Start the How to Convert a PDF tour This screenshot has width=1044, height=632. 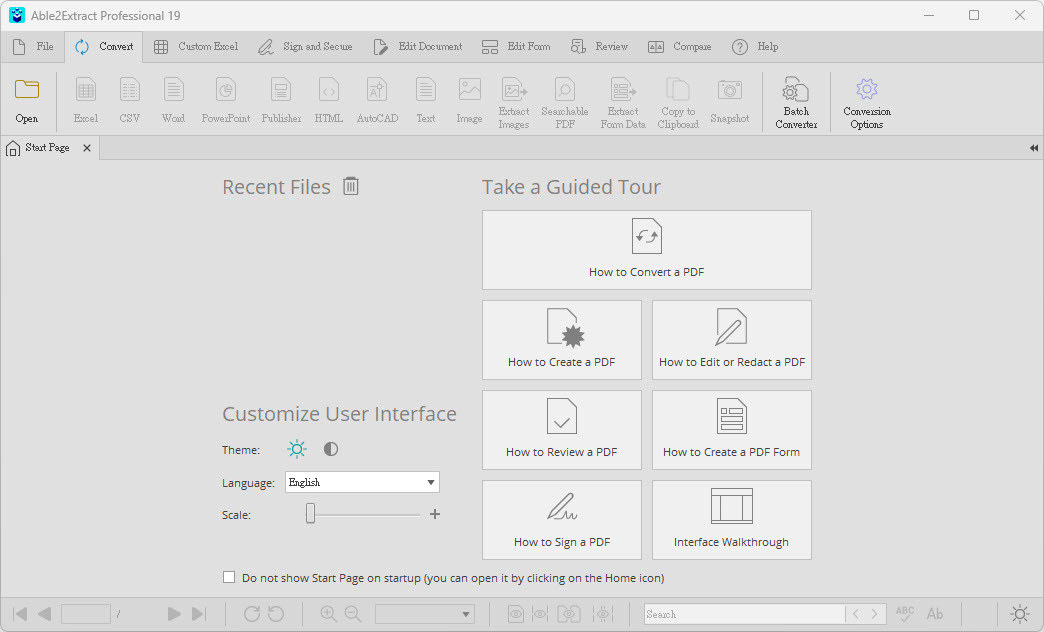coord(646,250)
